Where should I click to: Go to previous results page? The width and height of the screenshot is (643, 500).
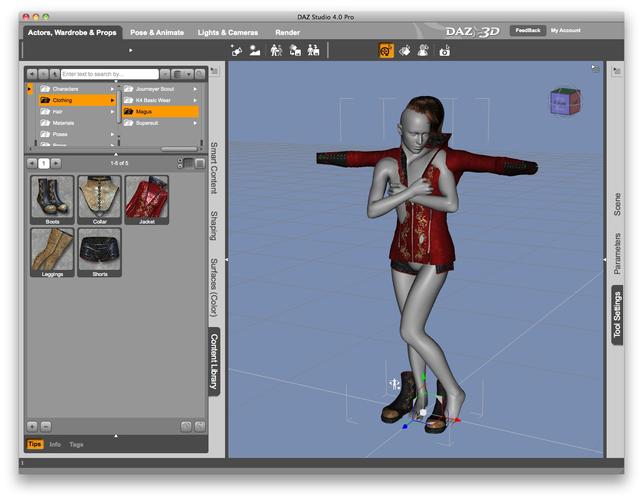tap(32, 163)
